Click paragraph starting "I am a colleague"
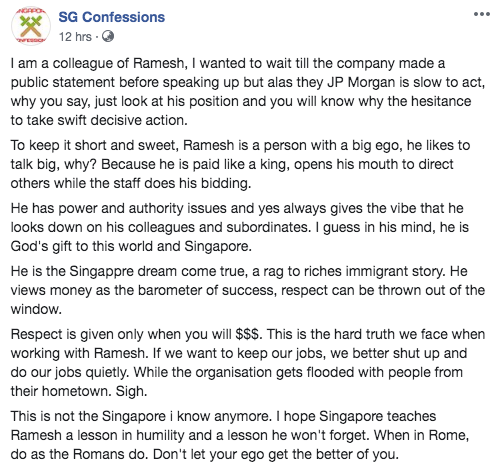This screenshot has width=497, height=471. (x=248, y=92)
